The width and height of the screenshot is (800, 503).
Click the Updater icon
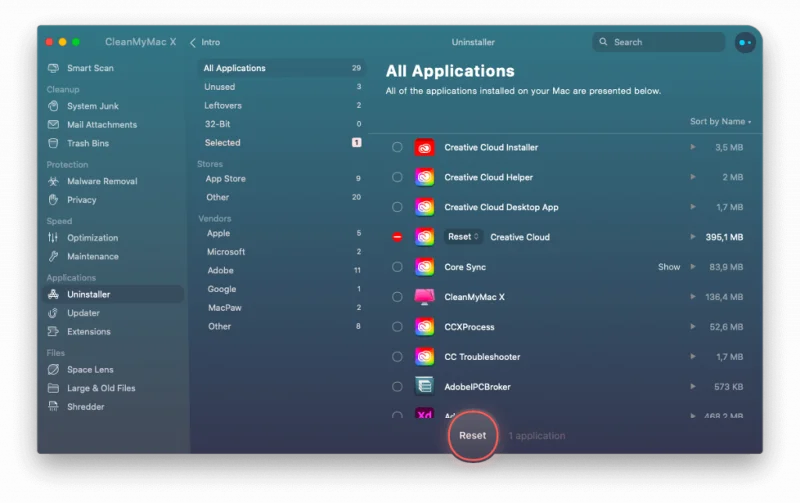(53, 313)
